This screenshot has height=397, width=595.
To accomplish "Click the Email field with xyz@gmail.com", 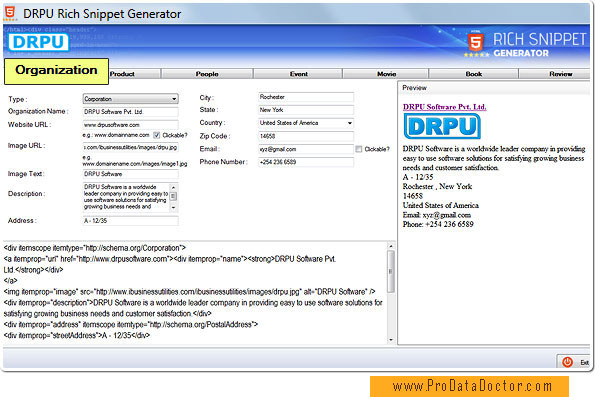I will (306, 149).
